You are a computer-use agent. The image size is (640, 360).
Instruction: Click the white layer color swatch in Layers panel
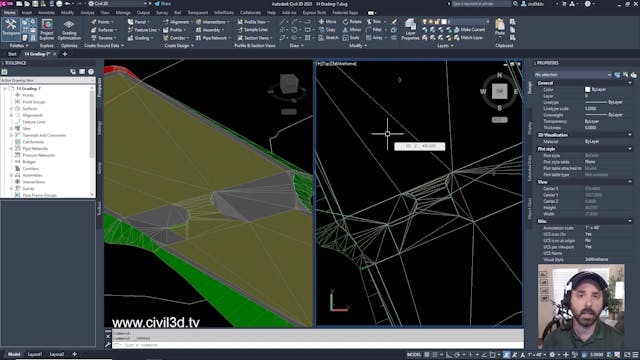444,22
